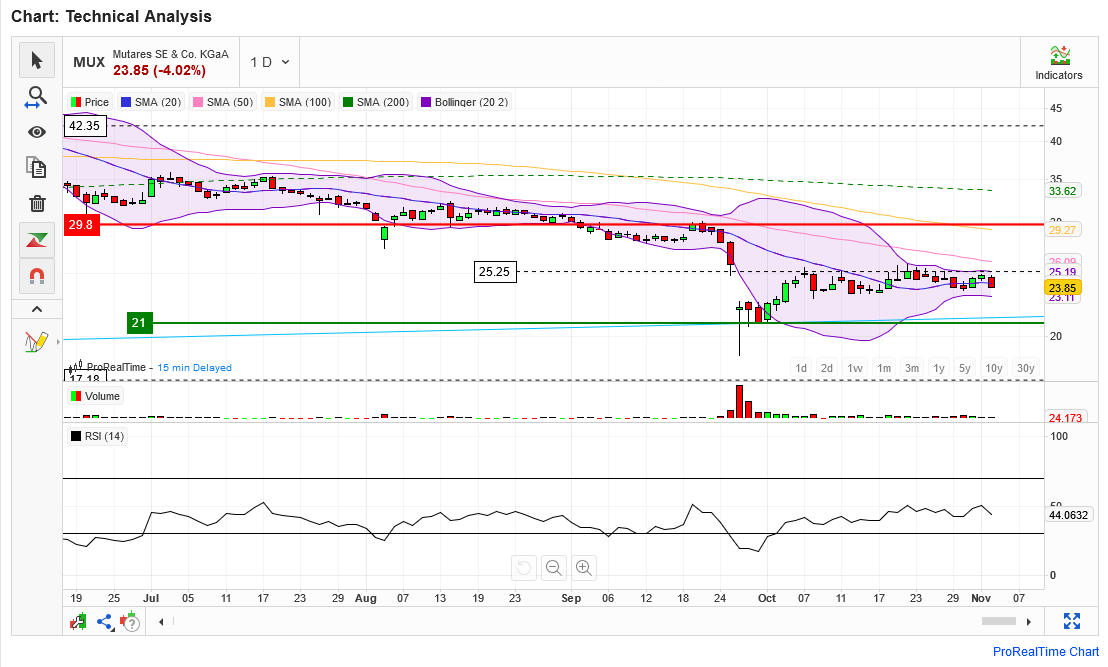The height and width of the screenshot is (667, 1108).
Task: Click the Volume panel label
Action: point(95,396)
